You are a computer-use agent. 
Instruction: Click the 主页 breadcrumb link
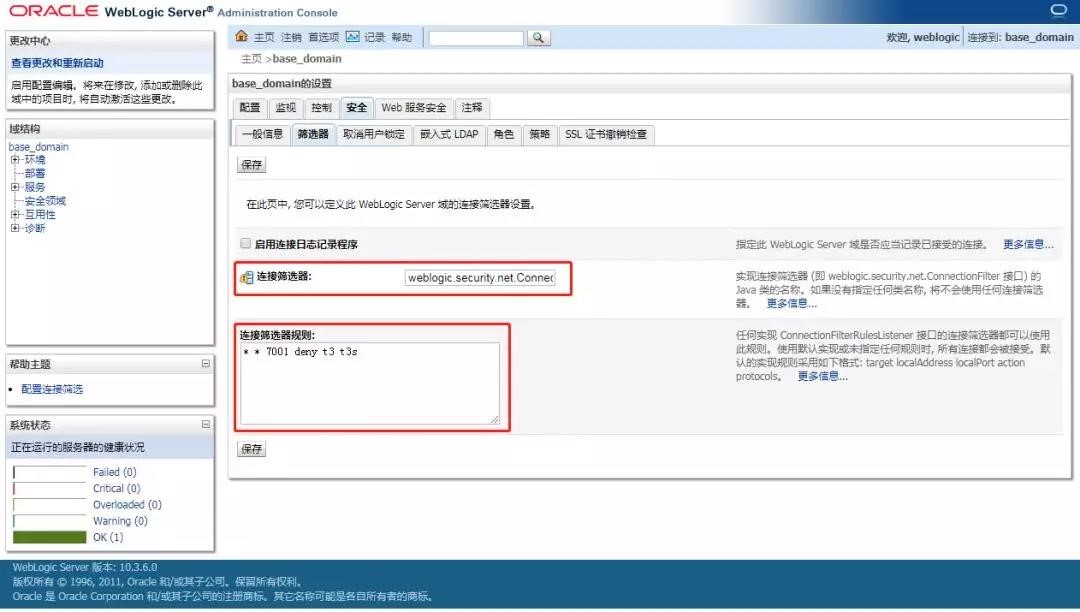251,59
